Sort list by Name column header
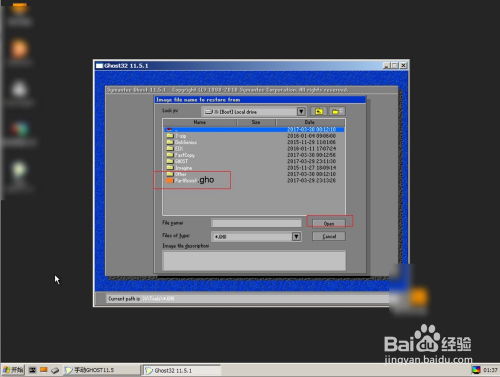 [199, 122]
